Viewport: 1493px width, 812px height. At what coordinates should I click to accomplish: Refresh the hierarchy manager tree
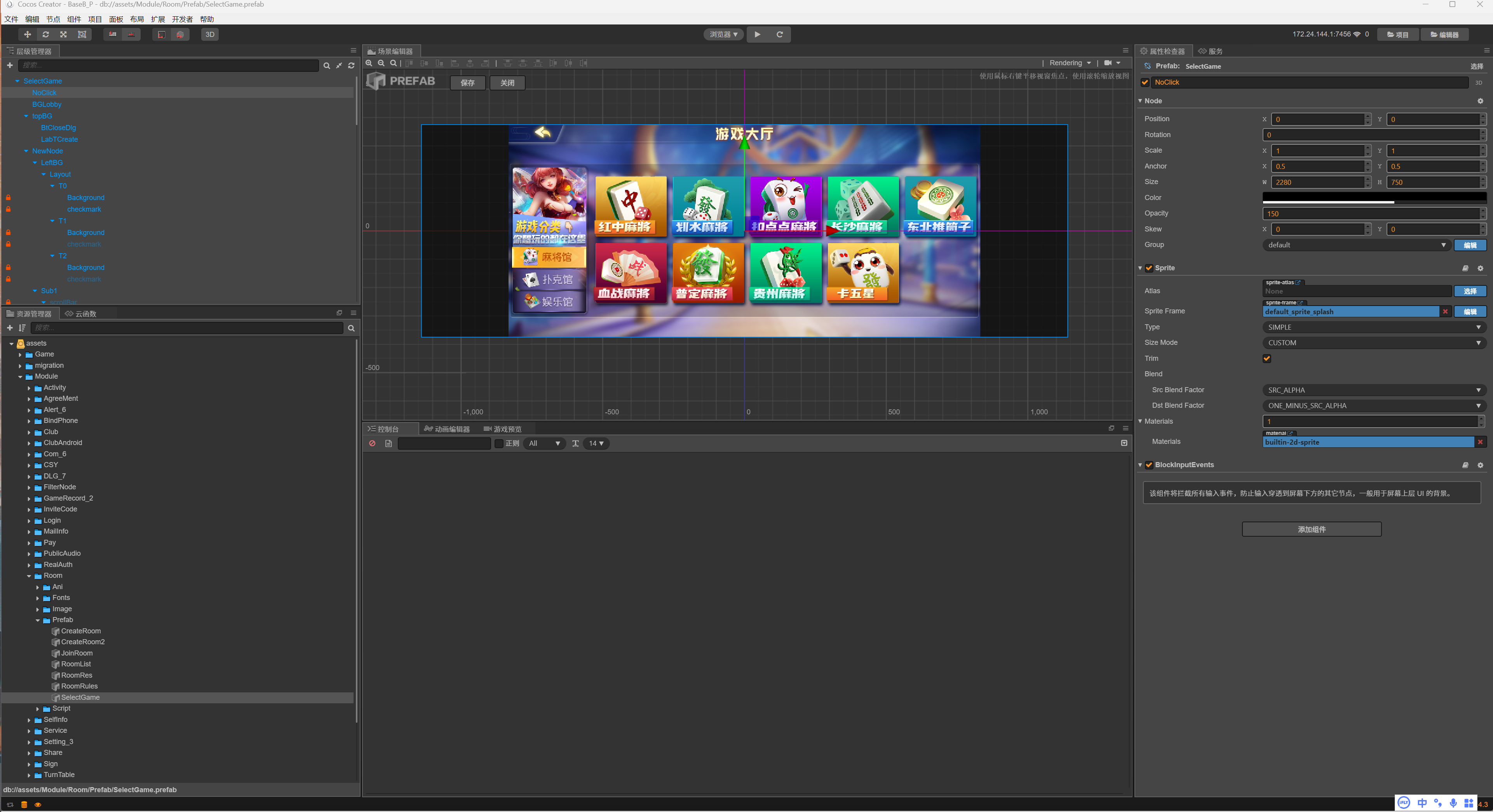coord(351,66)
